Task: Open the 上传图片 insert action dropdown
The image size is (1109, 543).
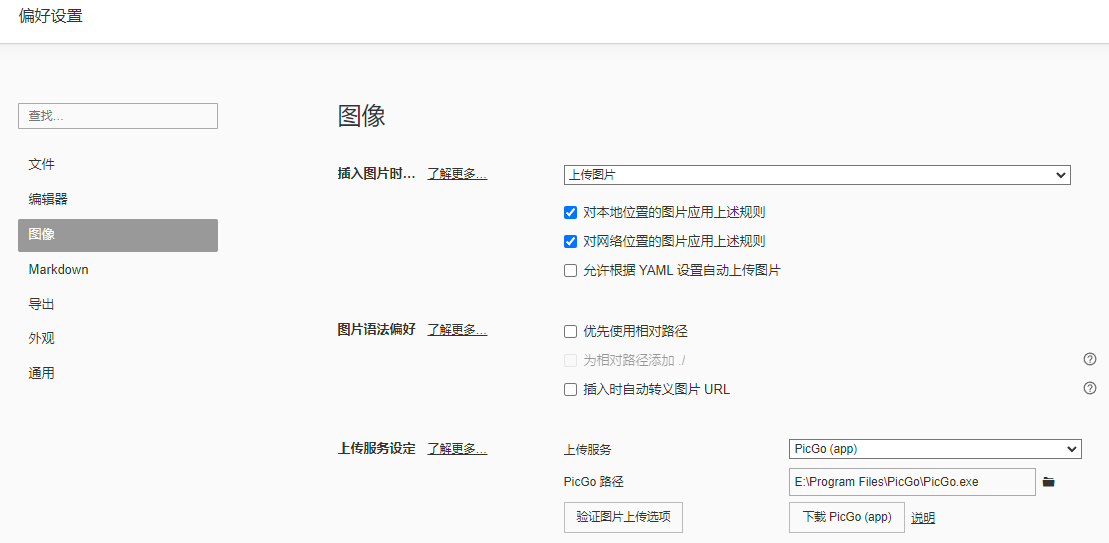Action: 816,175
